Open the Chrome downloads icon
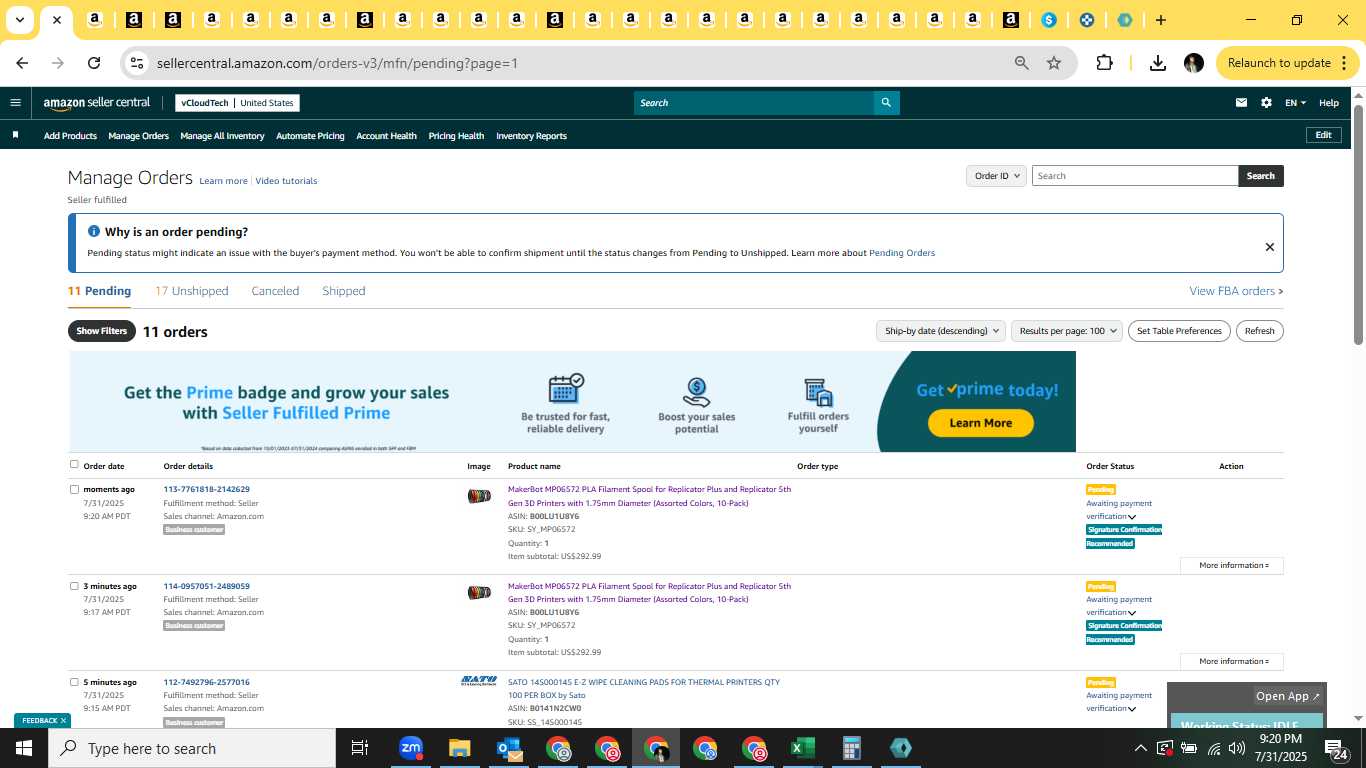The width and height of the screenshot is (1366, 768). coord(1158,63)
